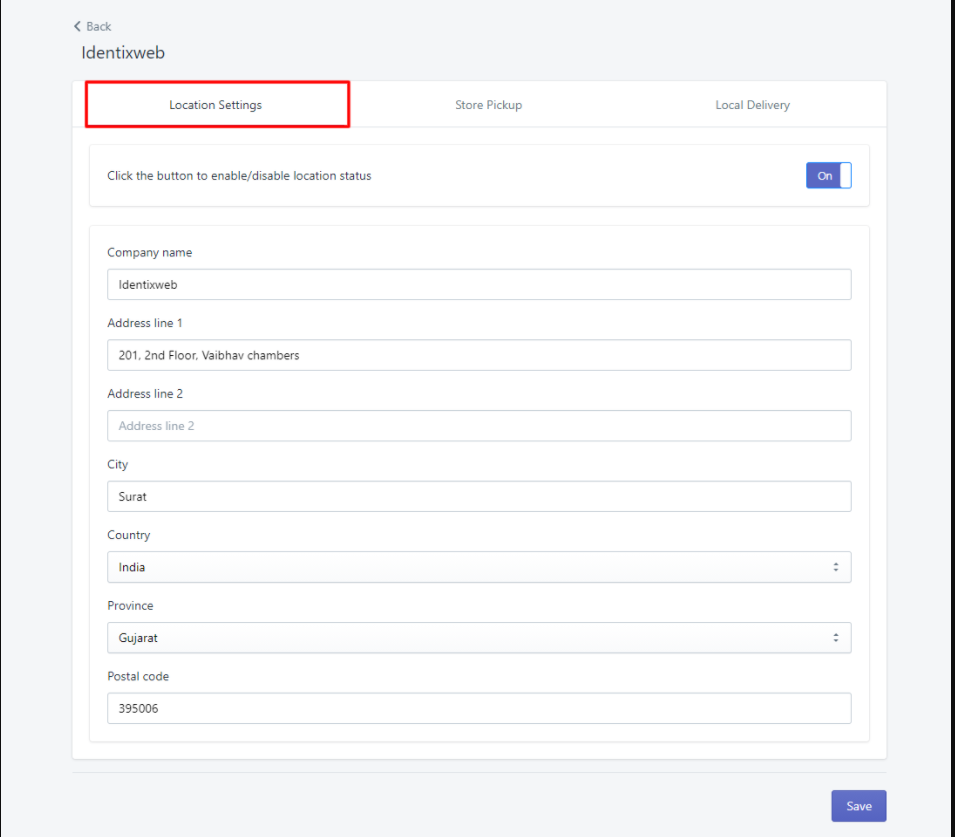Switch to the Location Settings tab
The height and width of the screenshot is (837, 955).
[217, 105]
